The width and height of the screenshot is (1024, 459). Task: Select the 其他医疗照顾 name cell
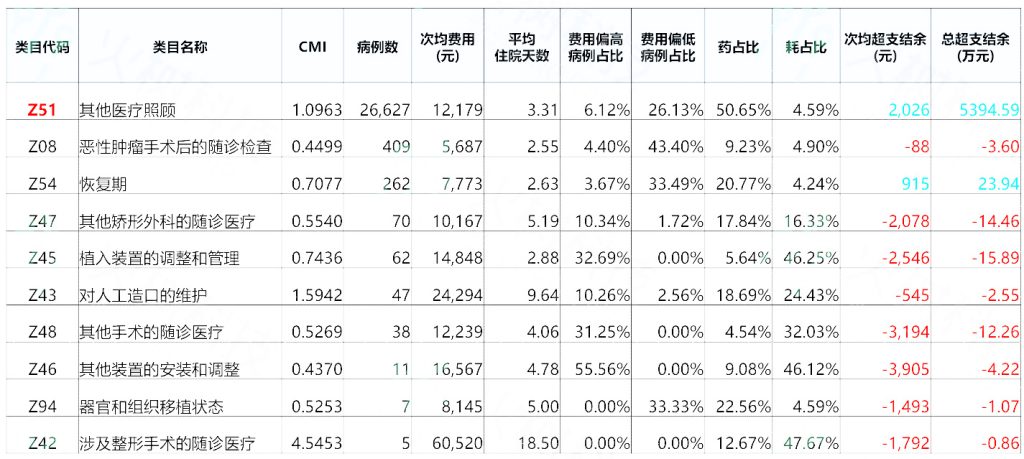coord(121,110)
